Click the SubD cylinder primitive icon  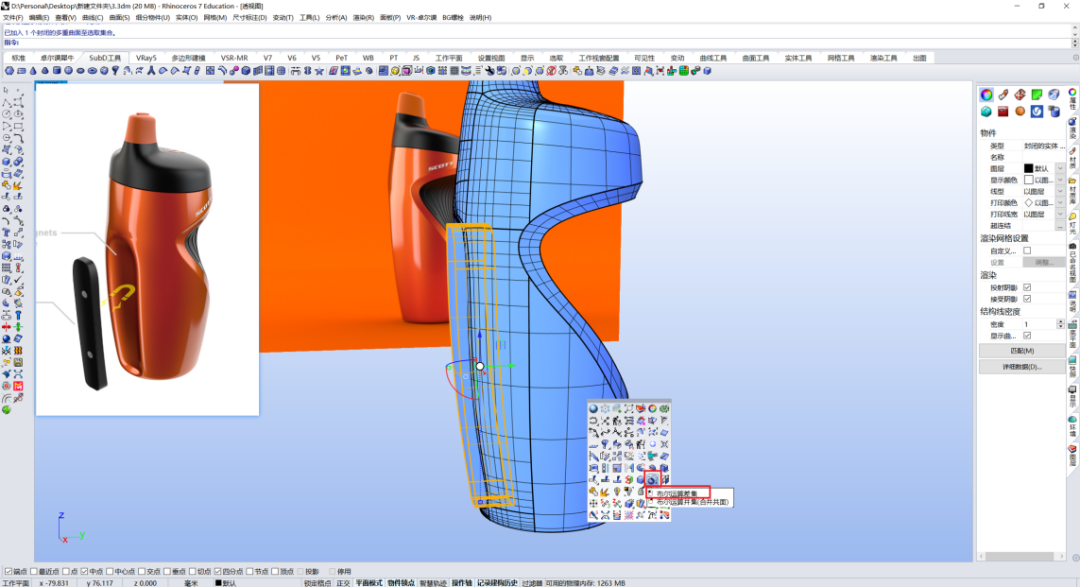(57, 71)
